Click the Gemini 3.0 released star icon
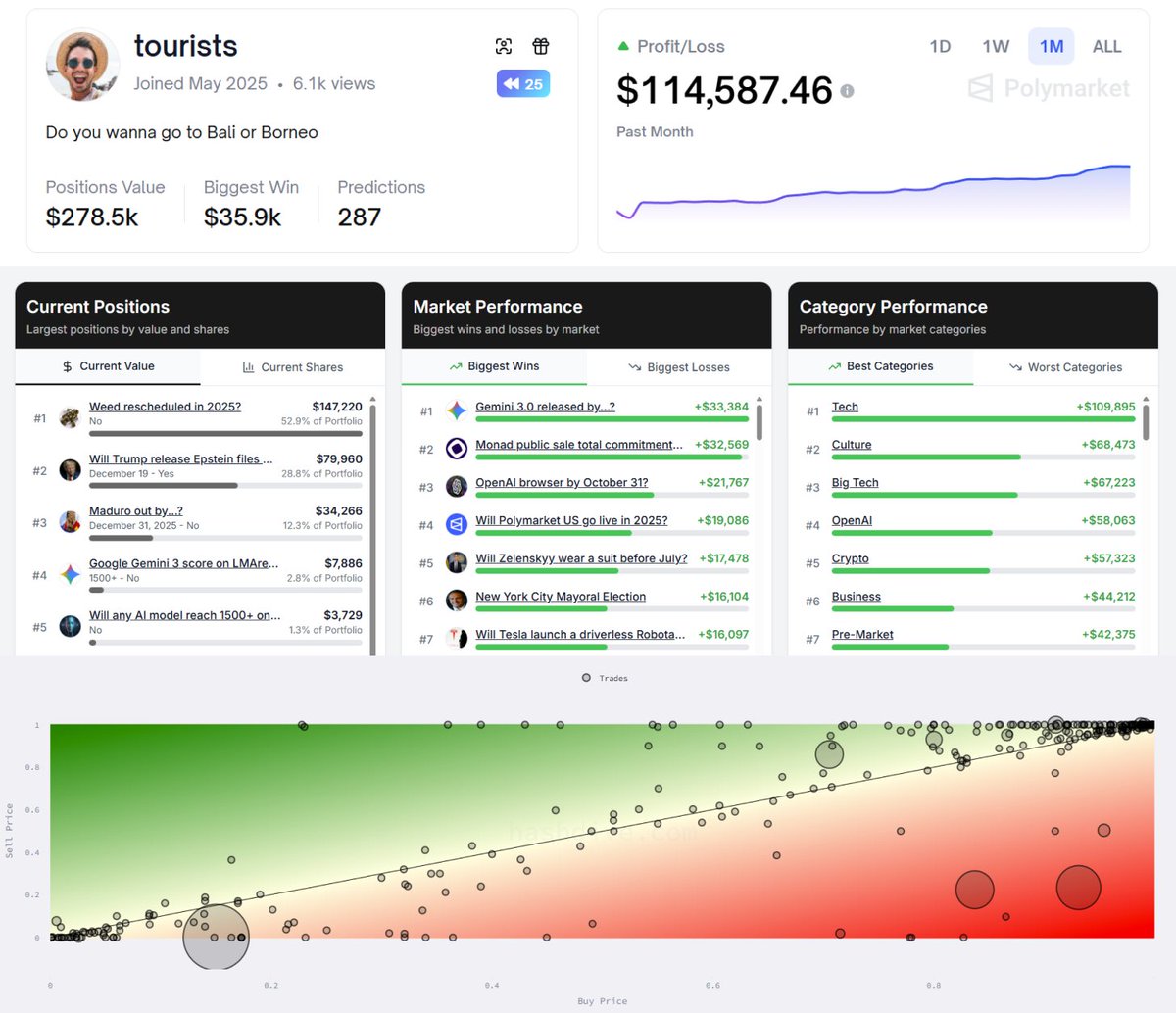Viewport: 1176px width, 1013px height. [457, 410]
